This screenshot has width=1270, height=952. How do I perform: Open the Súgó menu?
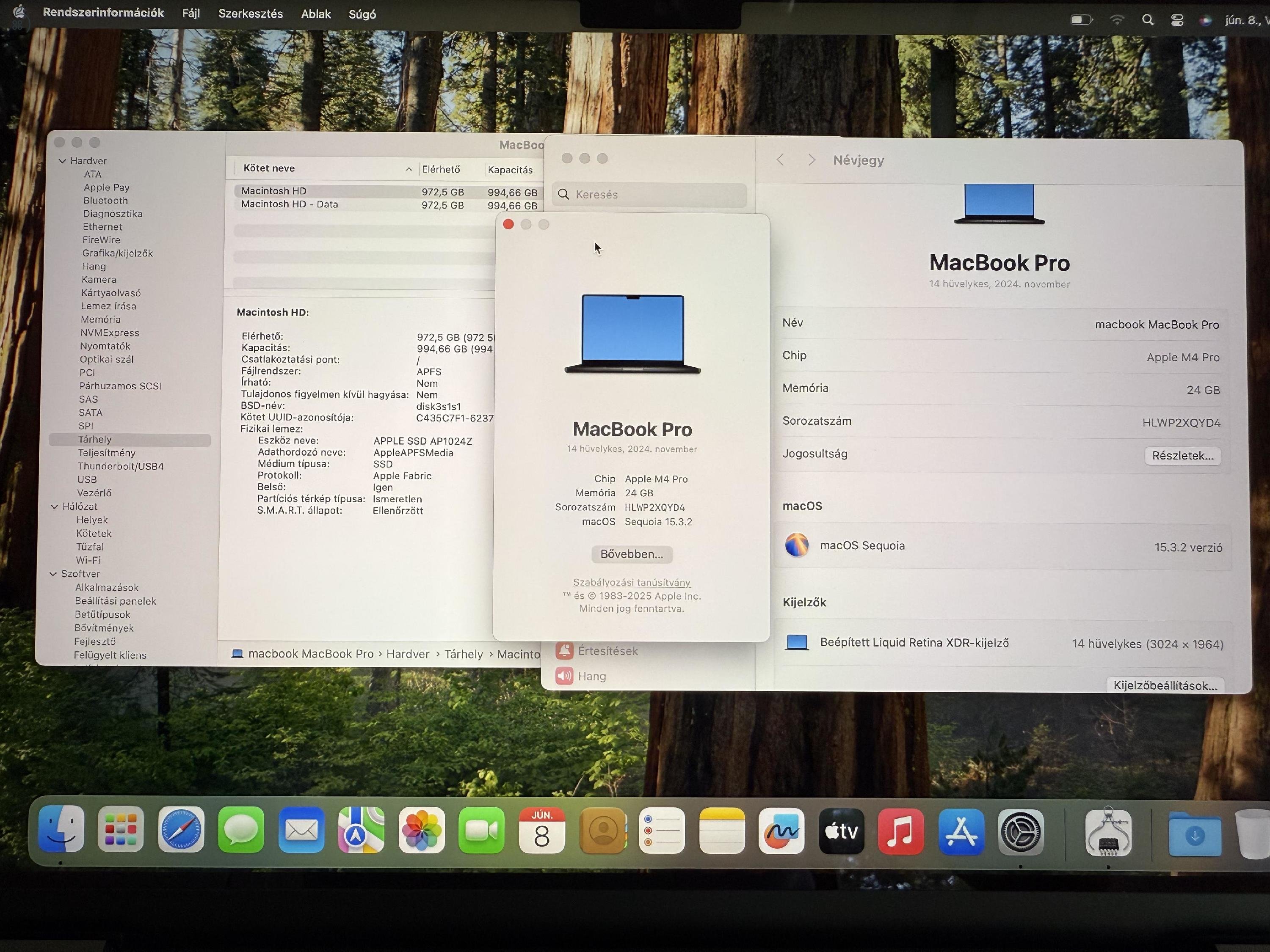pyautogui.click(x=362, y=14)
